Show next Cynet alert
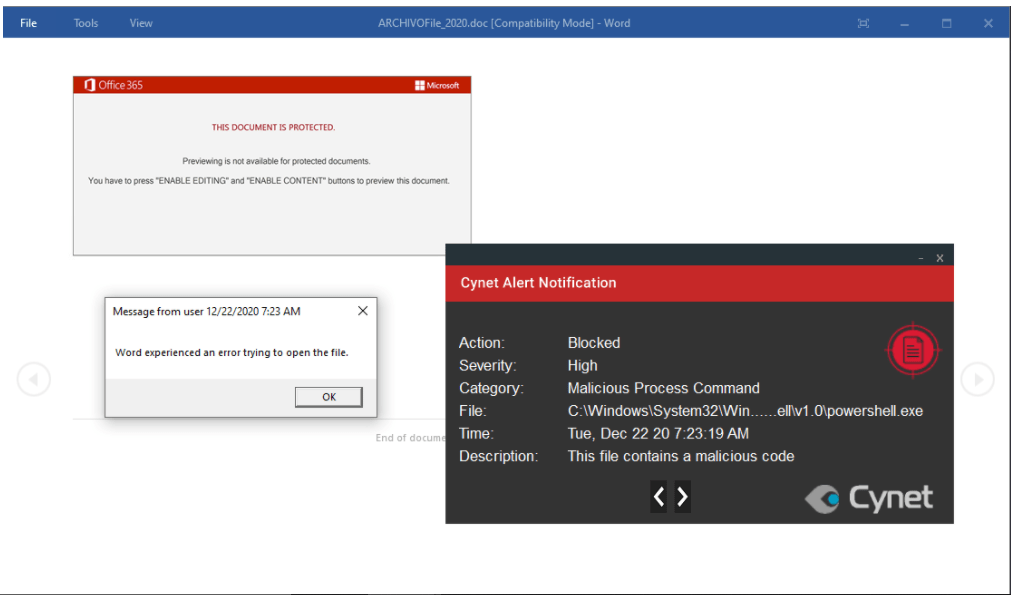 point(683,496)
